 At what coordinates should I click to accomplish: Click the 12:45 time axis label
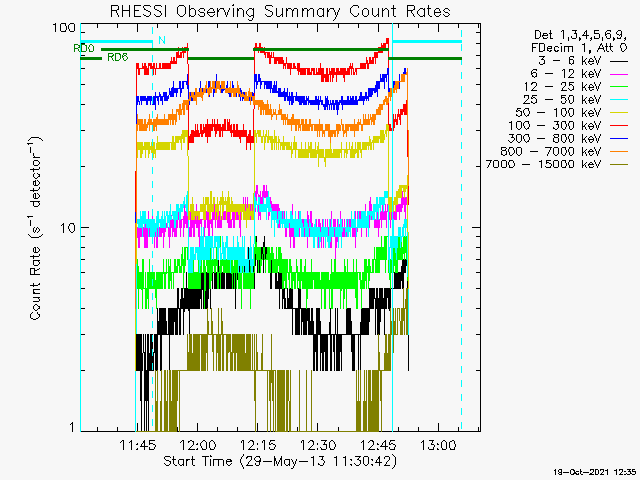pos(378,445)
